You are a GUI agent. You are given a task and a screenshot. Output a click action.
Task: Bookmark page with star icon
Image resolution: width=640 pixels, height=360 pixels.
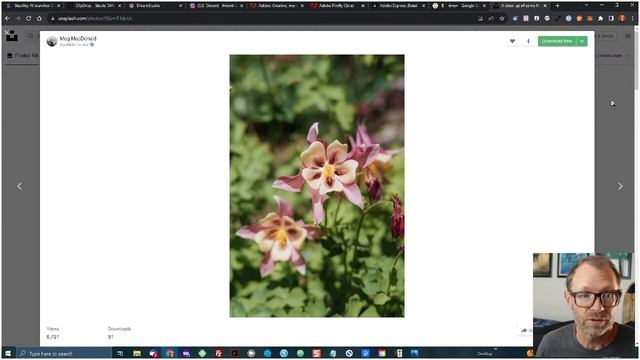[502, 18]
